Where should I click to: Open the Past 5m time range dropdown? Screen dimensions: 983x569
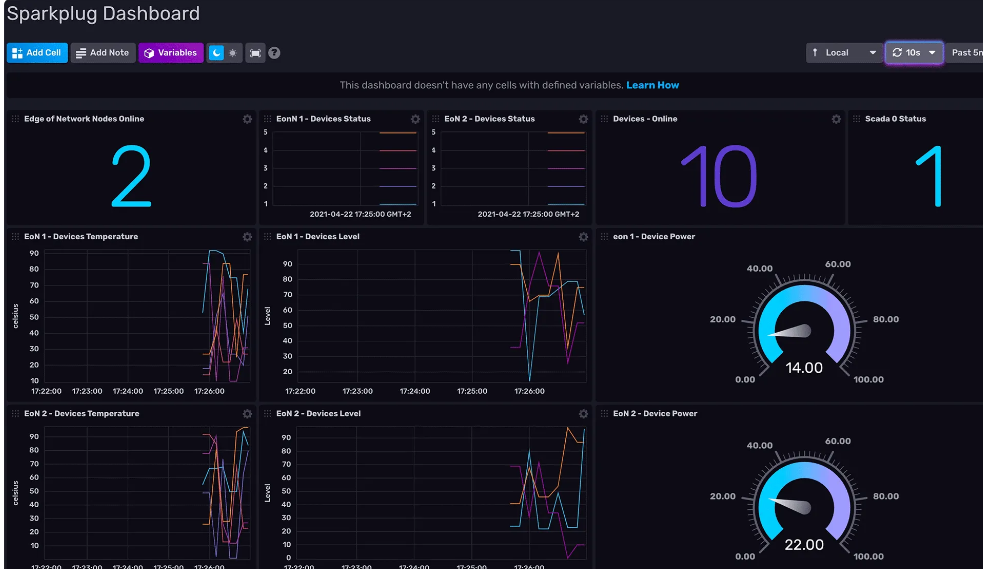click(x=965, y=53)
